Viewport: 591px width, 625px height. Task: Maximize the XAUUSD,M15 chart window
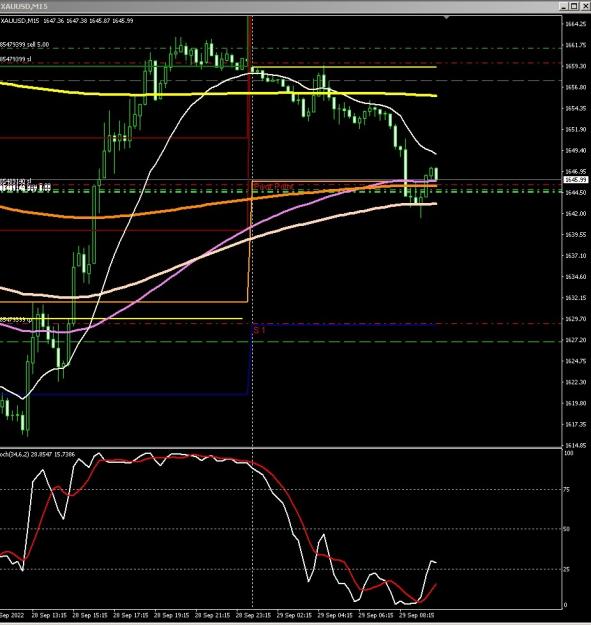tap(573, 6)
